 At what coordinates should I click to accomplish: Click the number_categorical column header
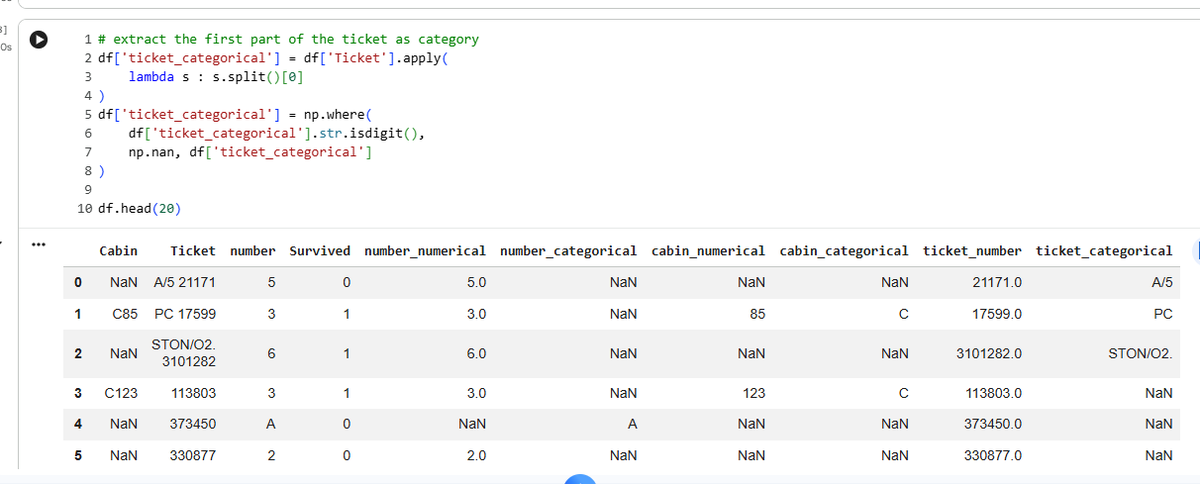568,250
